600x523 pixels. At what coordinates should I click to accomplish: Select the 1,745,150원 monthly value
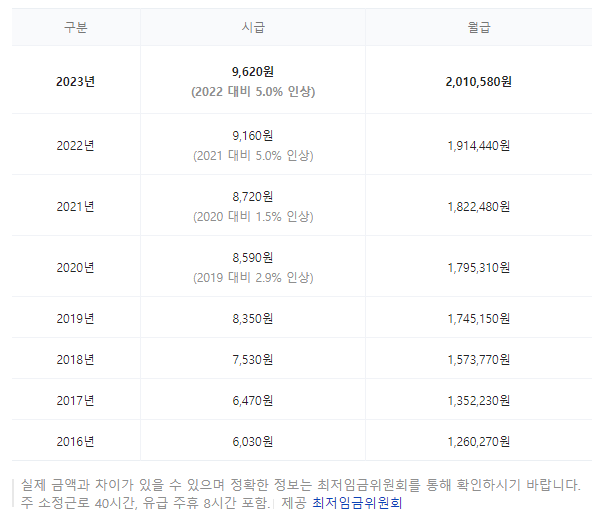pyautogui.click(x=478, y=318)
